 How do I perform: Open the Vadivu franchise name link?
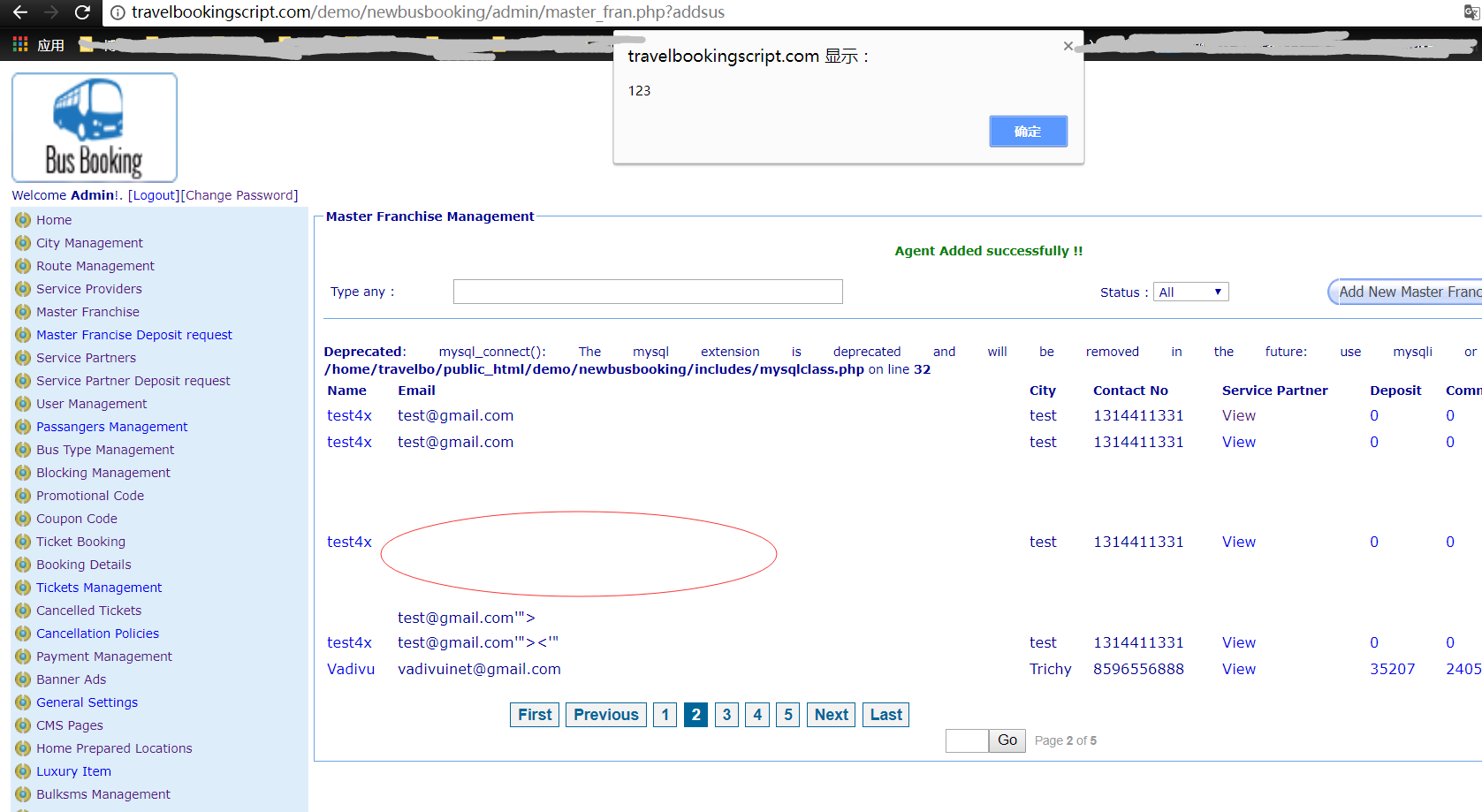(351, 669)
